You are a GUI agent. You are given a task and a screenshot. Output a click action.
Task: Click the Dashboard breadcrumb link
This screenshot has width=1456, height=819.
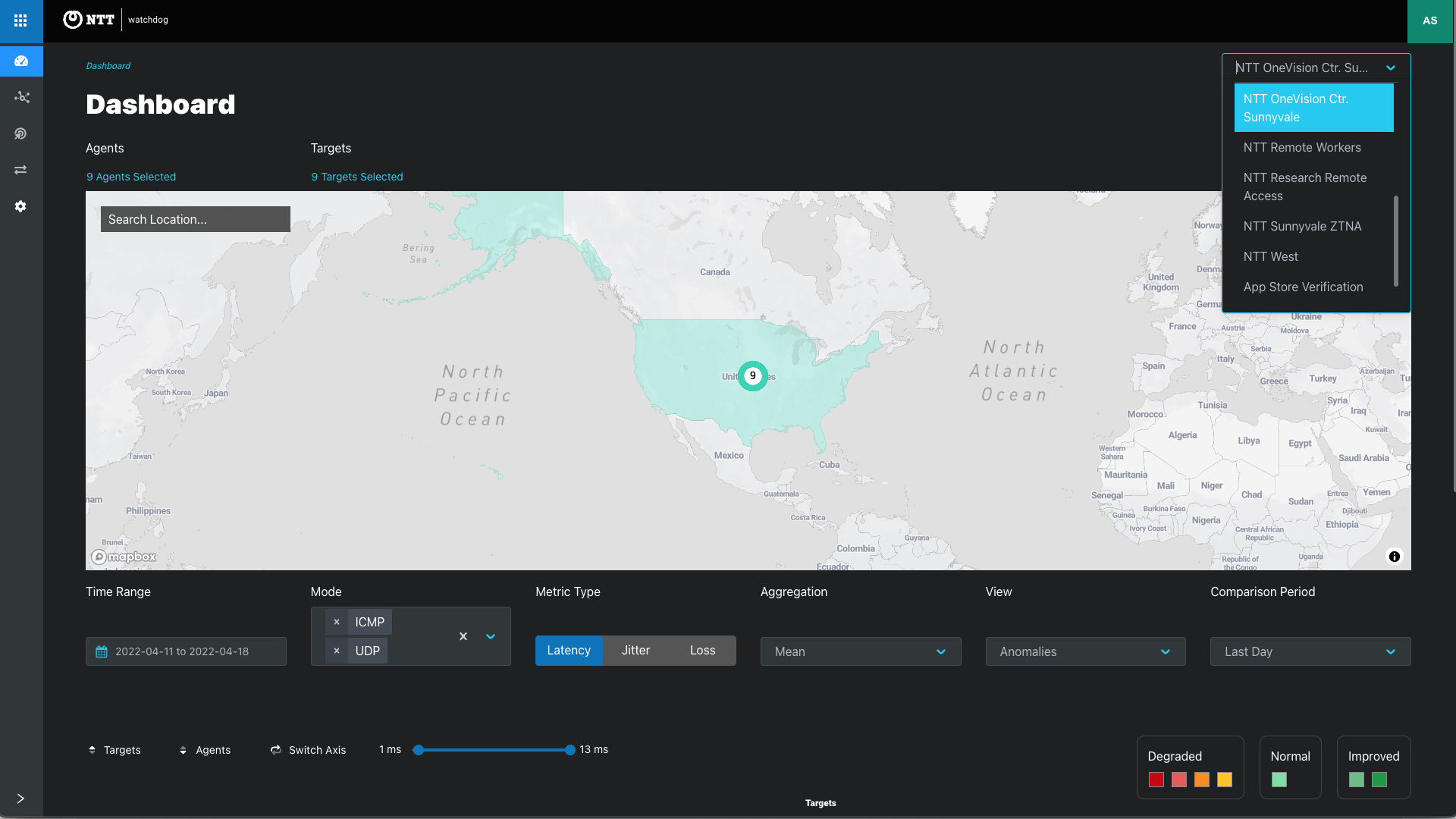(x=108, y=66)
